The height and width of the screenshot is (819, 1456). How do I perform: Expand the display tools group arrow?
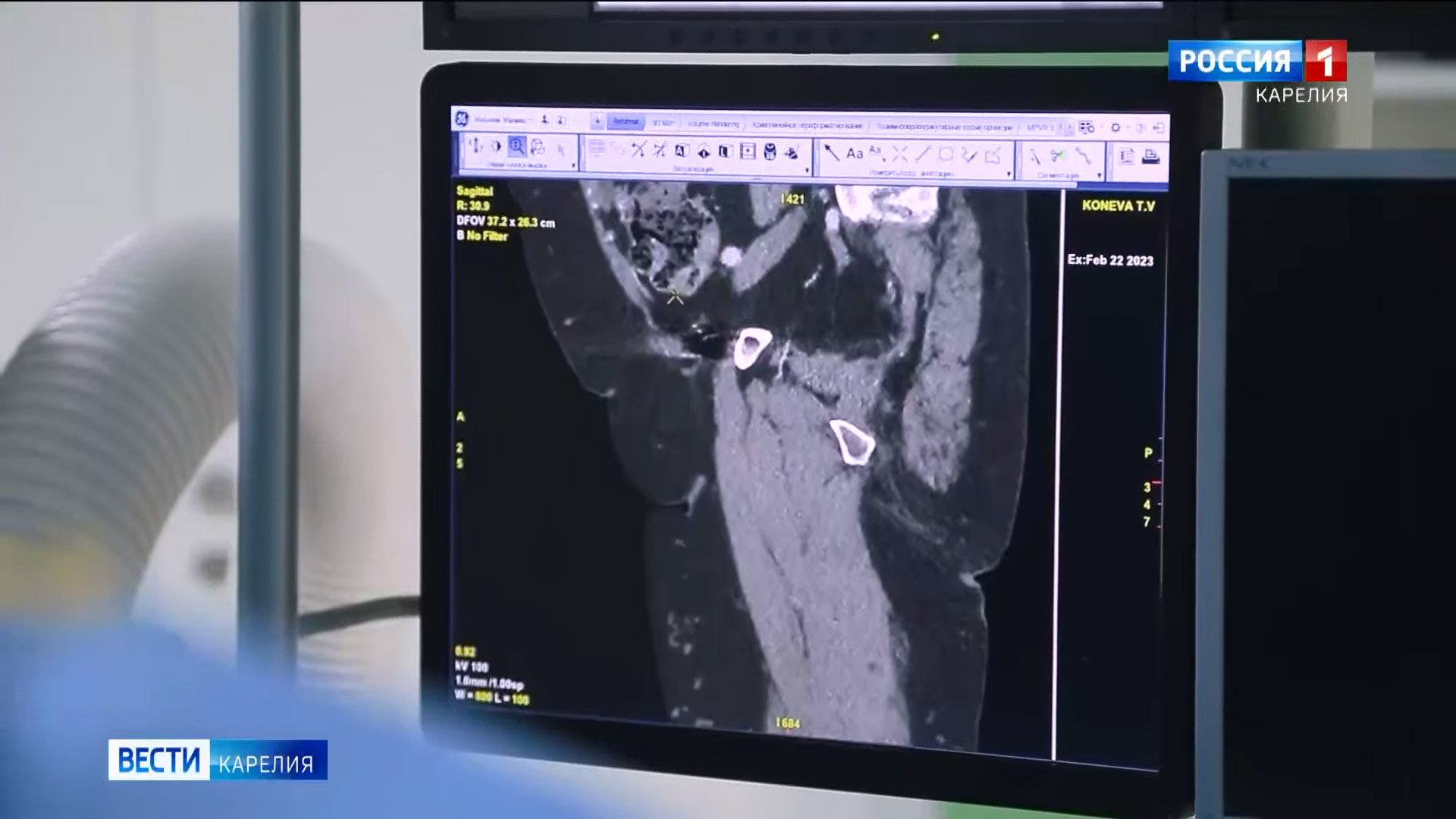pyautogui.click(x=807, y=171)
